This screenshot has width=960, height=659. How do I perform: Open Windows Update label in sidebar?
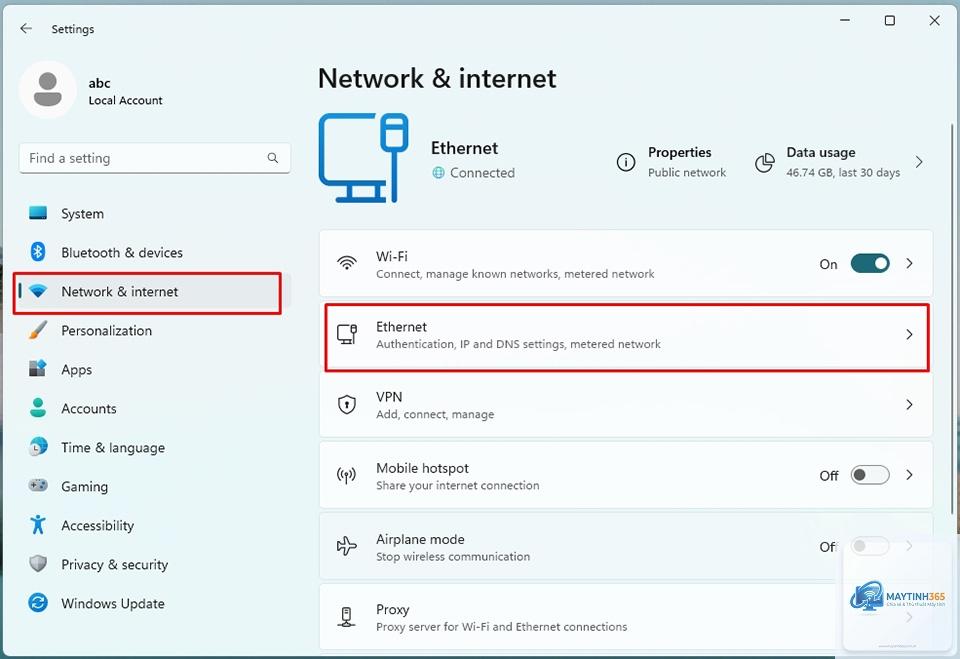(113, 603)
